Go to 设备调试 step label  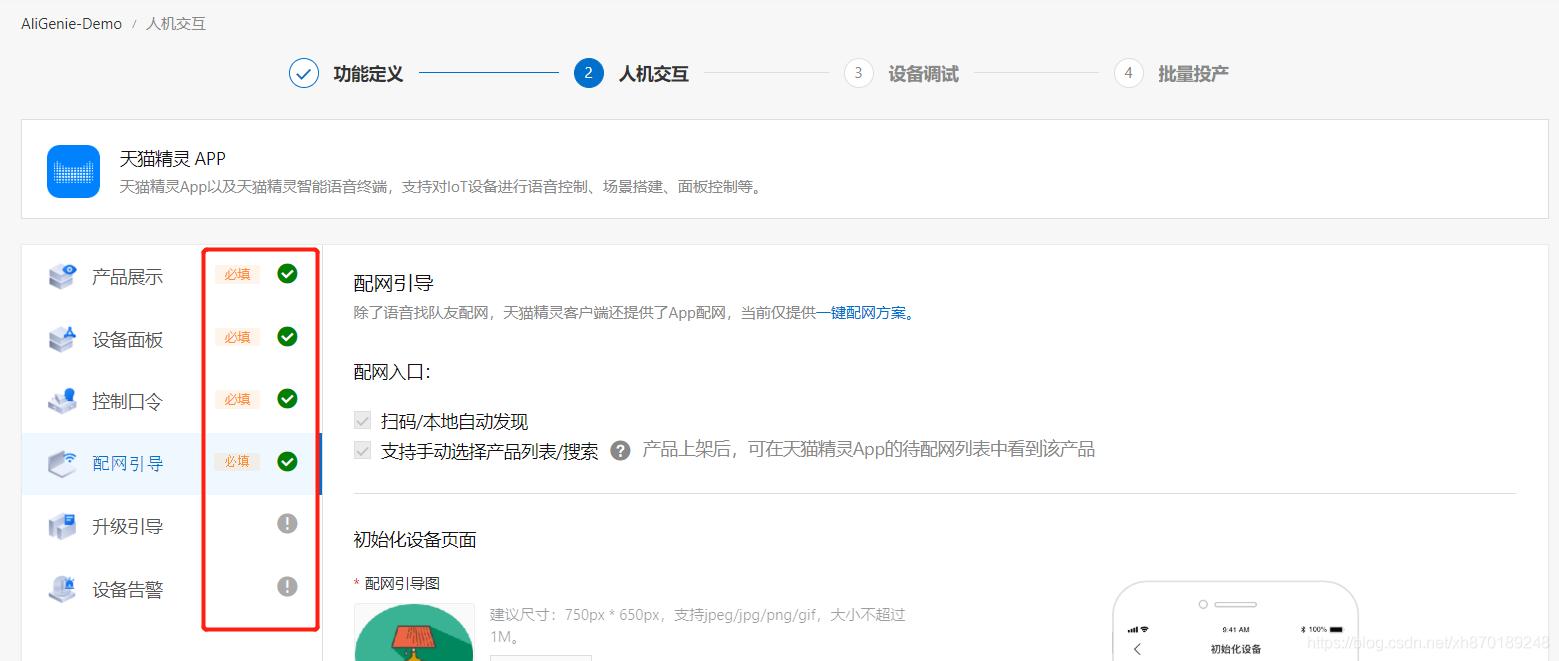point(924,74)
